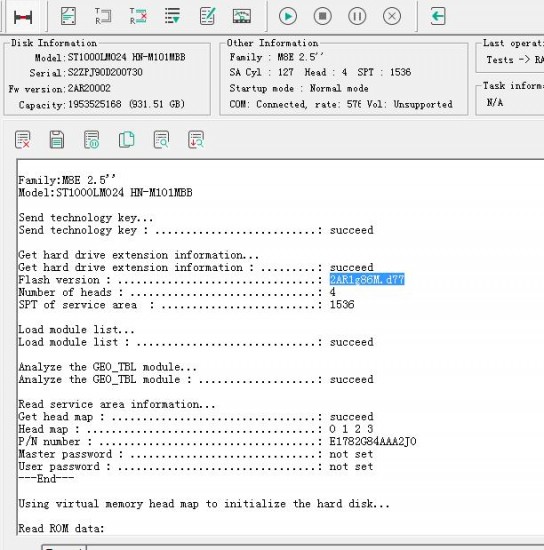Screen dimensions: 544x550
Task: Click 'Number of heads' log line
Action: pos(177,292)
